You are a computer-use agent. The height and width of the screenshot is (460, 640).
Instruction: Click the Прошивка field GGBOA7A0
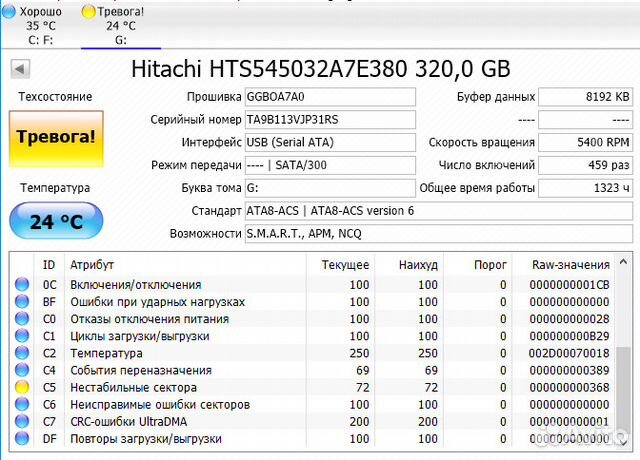click(330, 97)
